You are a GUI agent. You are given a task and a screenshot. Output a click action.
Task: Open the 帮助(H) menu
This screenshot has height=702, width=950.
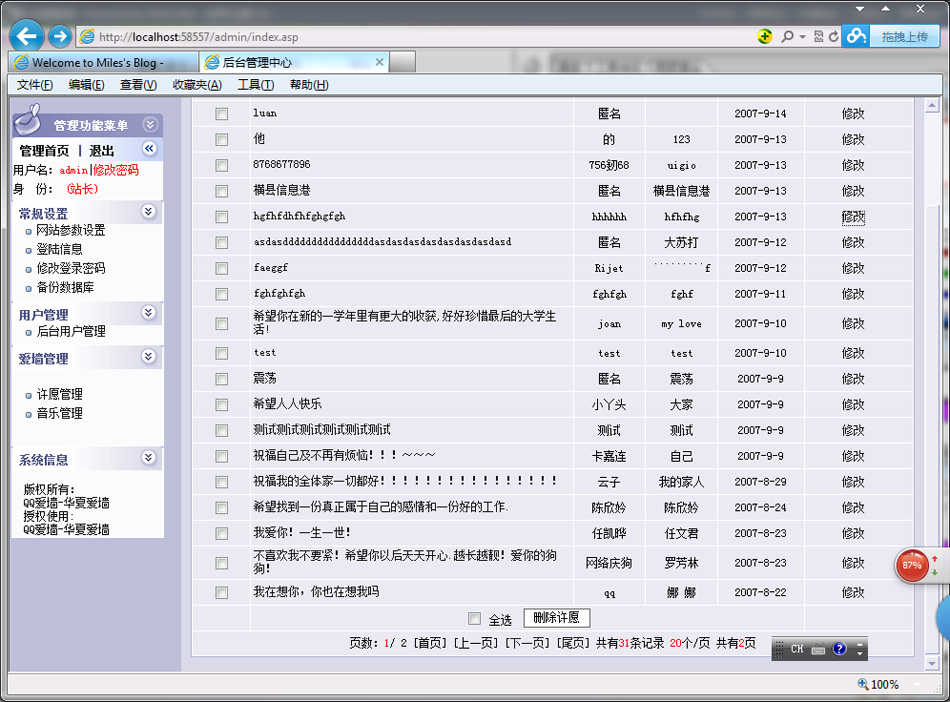tap(309, 85)
